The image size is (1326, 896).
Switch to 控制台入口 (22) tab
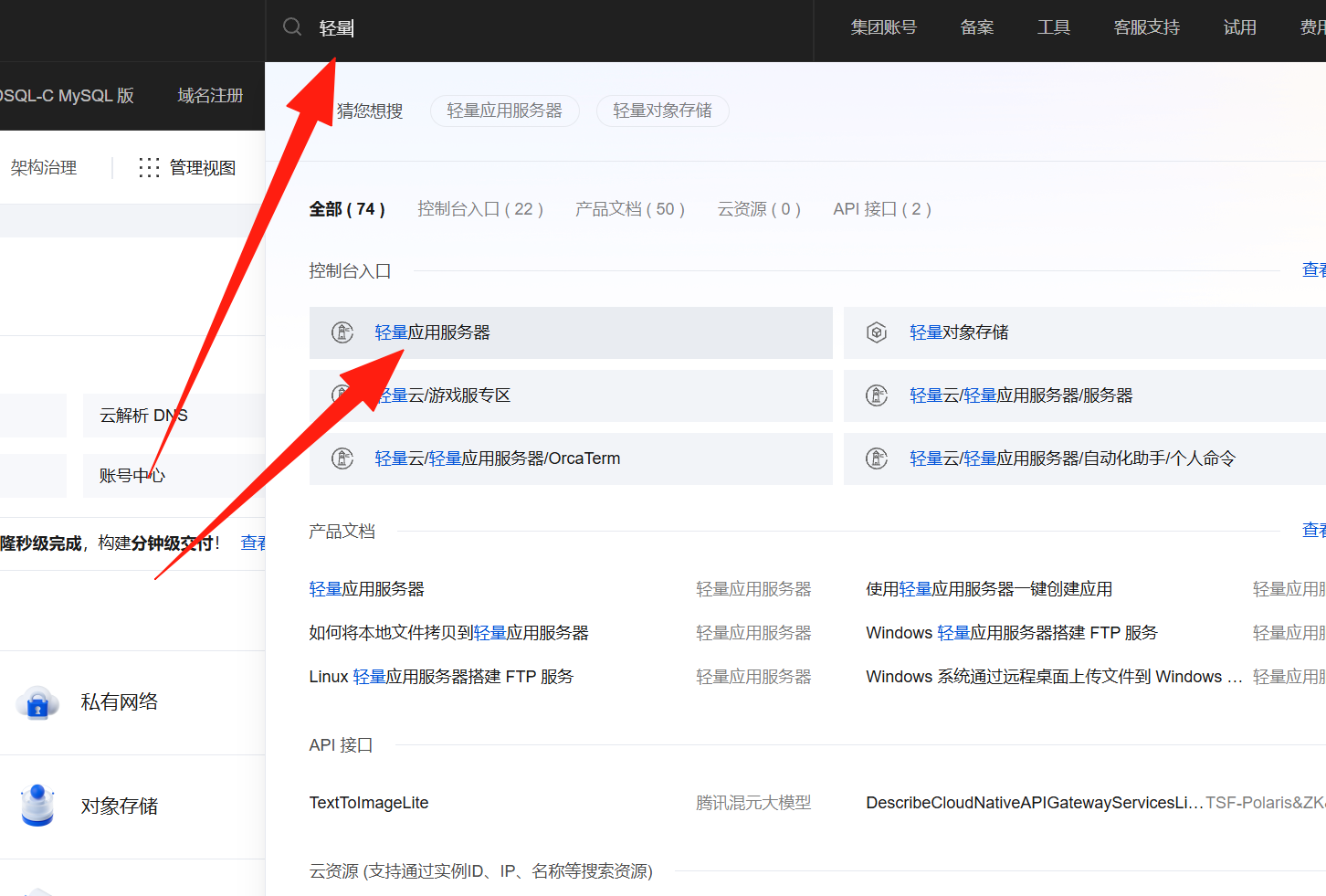pos(480,209)
